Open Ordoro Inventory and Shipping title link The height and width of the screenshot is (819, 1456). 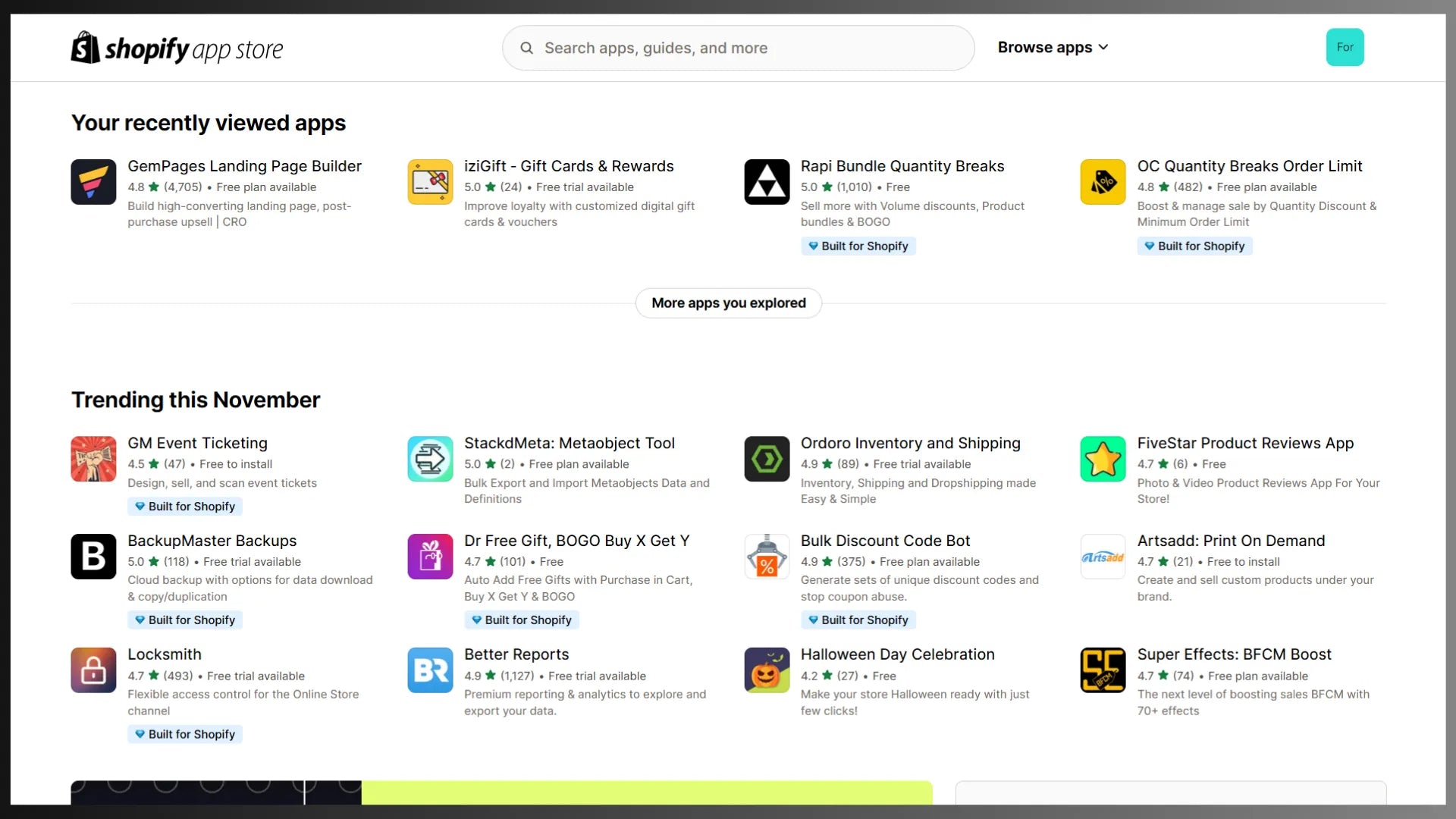pos(910,444)
